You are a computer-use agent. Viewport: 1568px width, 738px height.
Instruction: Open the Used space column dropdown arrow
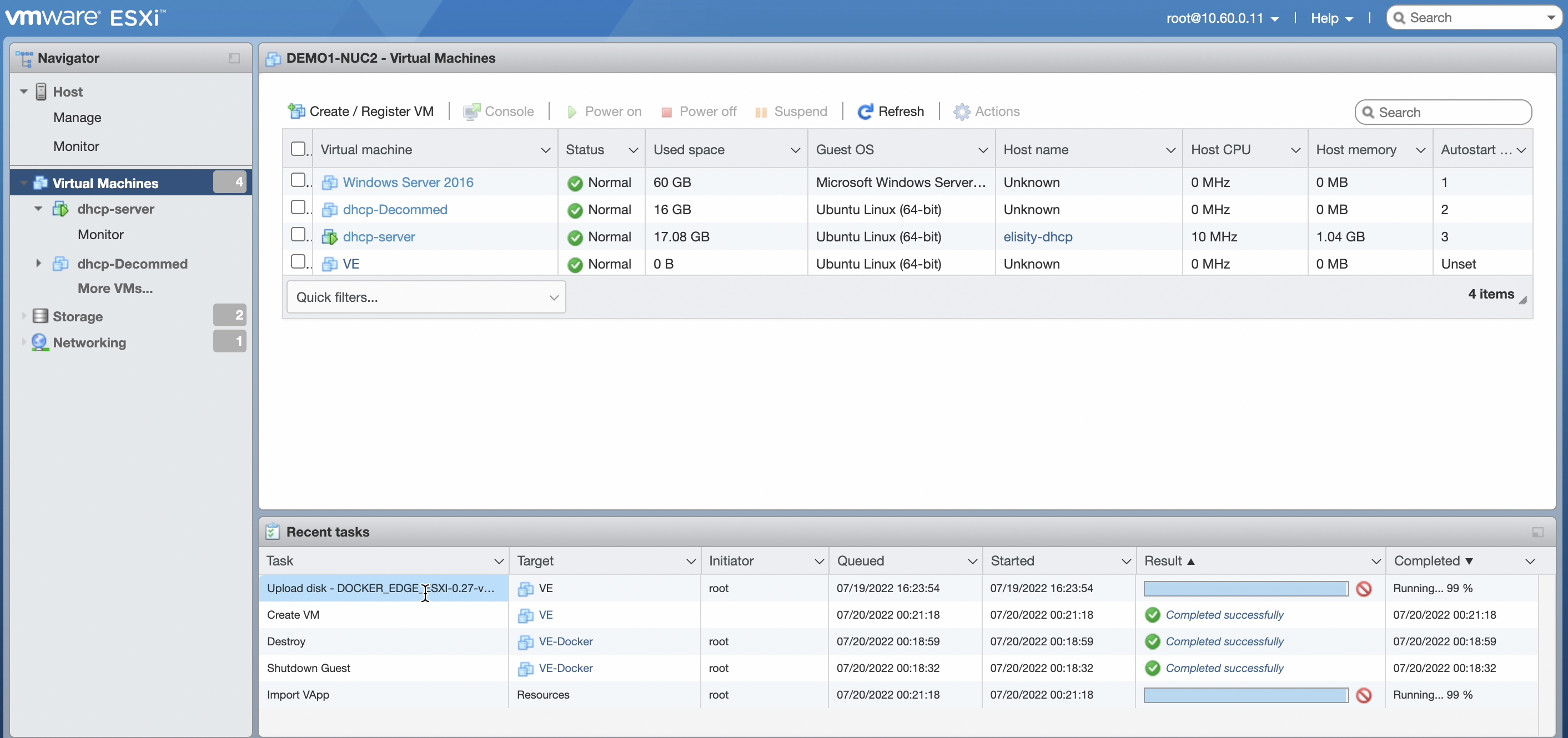[795, 150]
